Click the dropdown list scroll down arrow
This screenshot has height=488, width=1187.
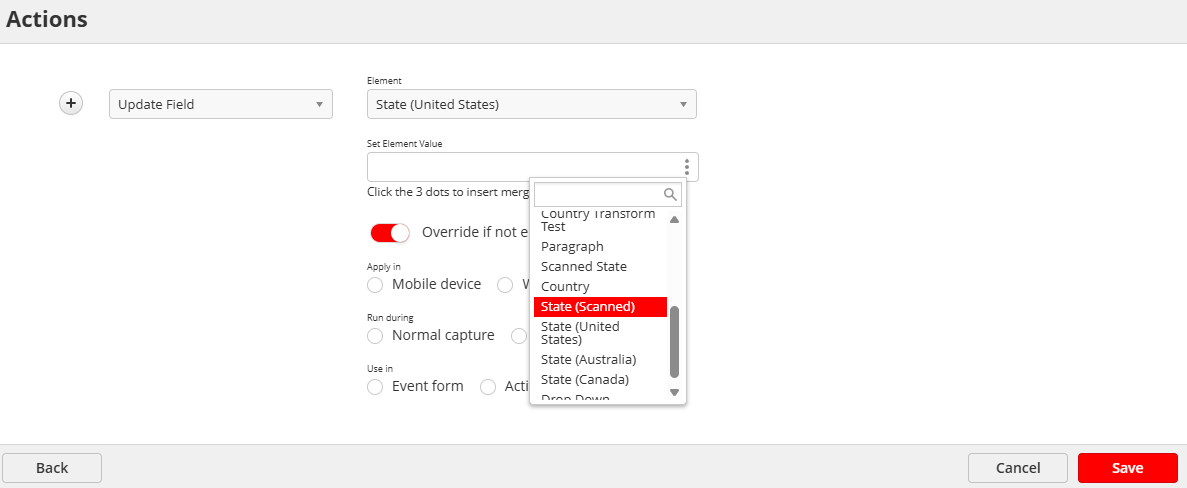click(x=675, y=393)
